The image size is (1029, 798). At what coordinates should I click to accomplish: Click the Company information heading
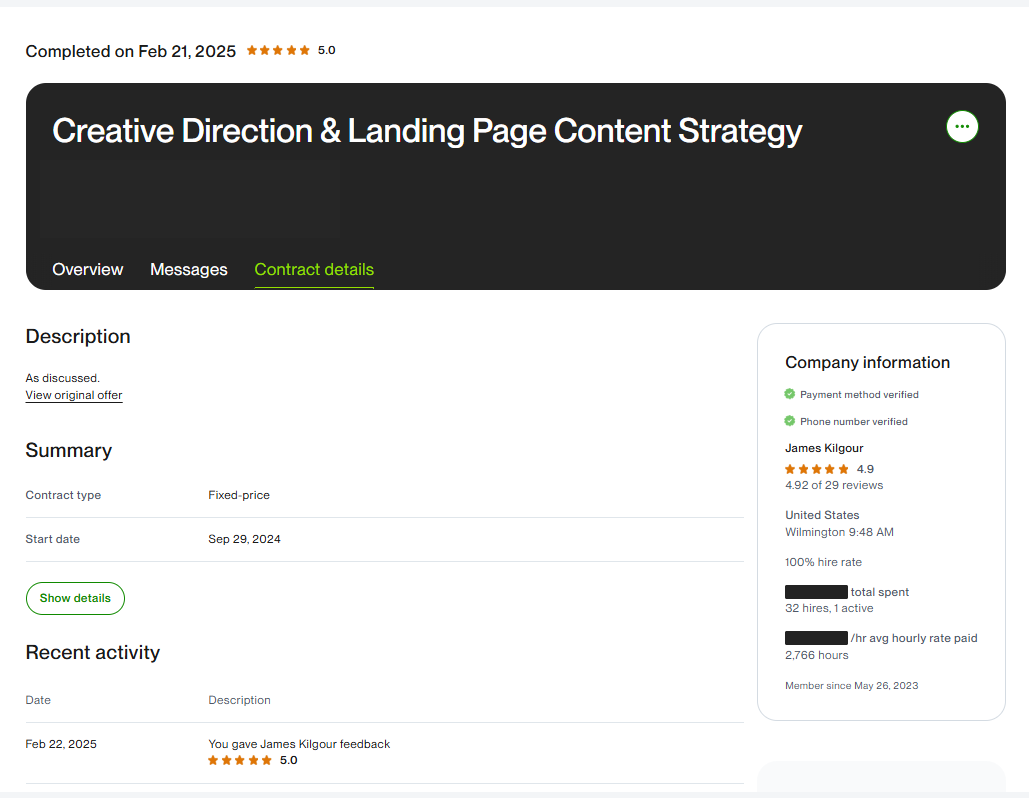868,362
